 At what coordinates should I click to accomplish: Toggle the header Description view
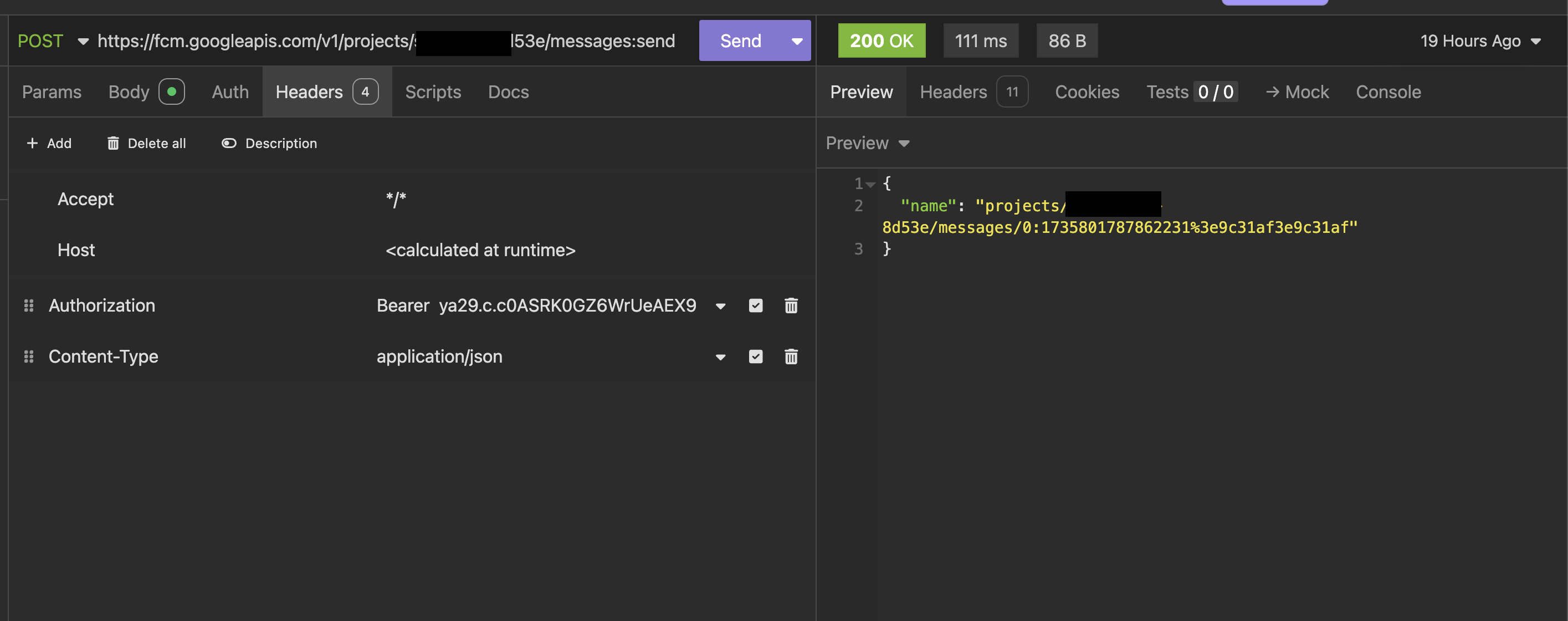pyautogui.click(x=269, y=143)
